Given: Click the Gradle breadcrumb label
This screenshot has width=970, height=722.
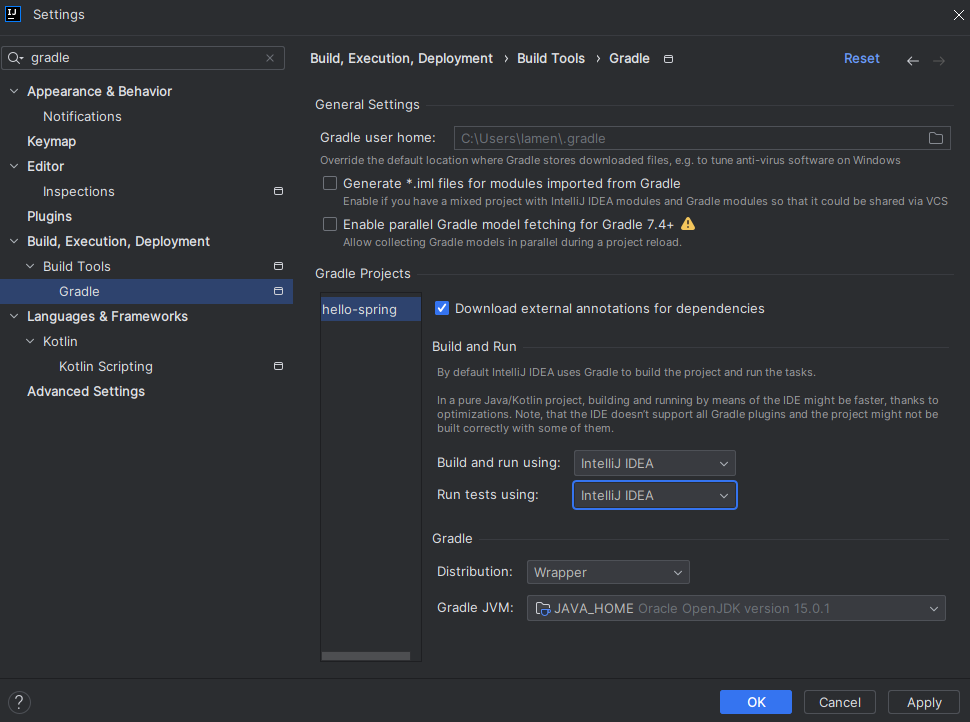Looking at the screenshot, I should 629,58.
